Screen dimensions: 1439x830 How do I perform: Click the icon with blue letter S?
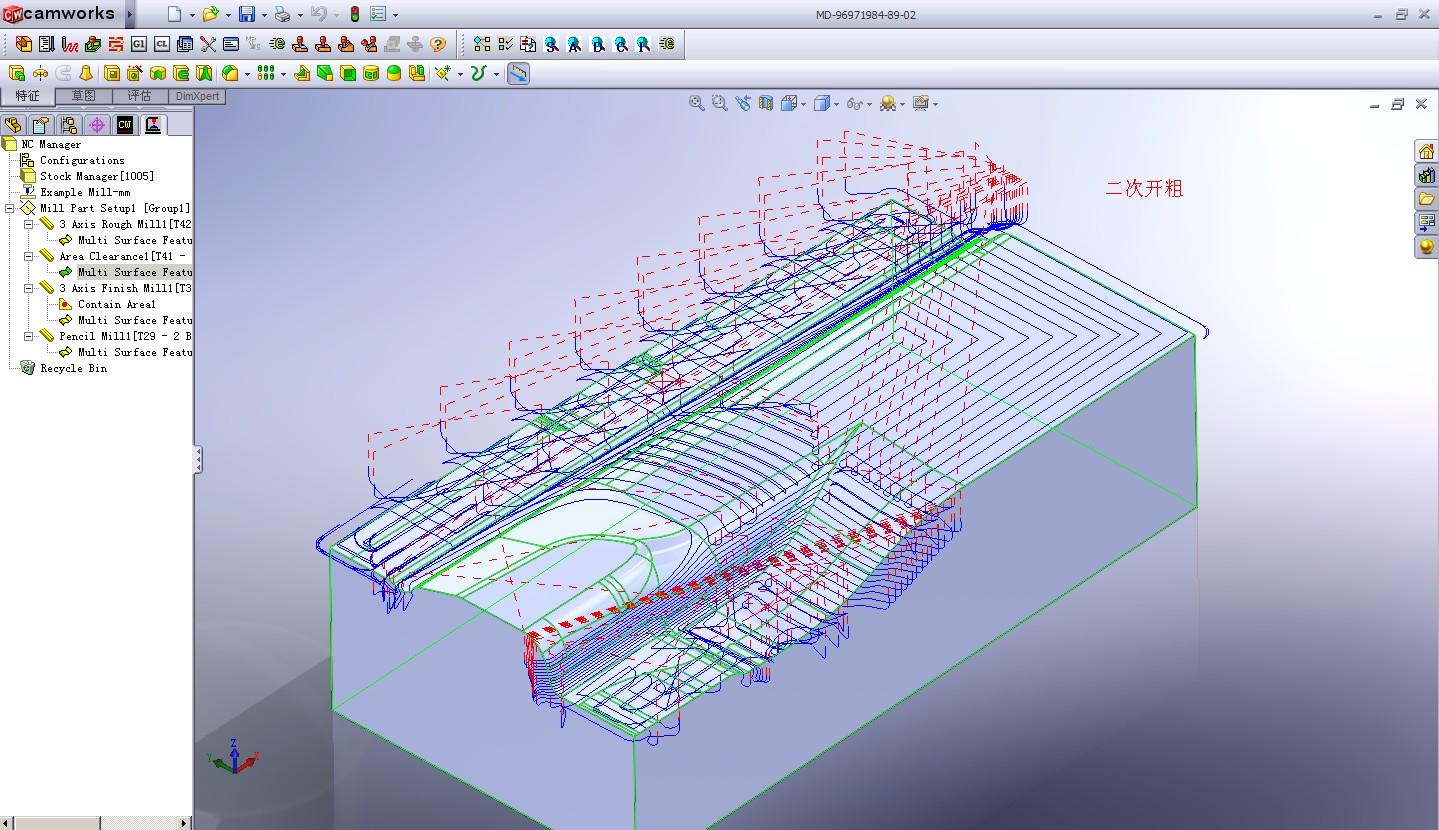tap(552, 44)
